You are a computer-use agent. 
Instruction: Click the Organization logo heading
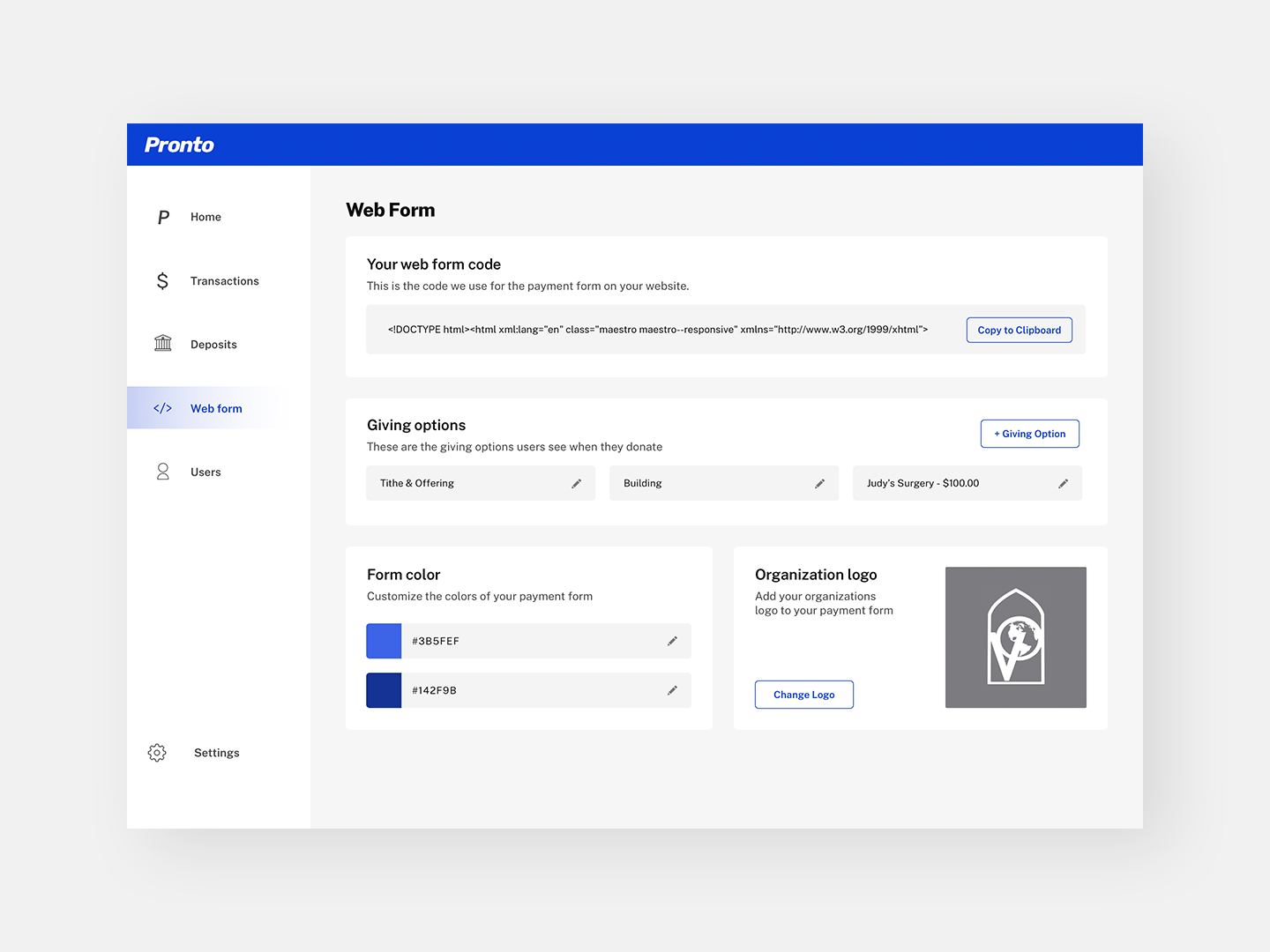tap(816, 575)
